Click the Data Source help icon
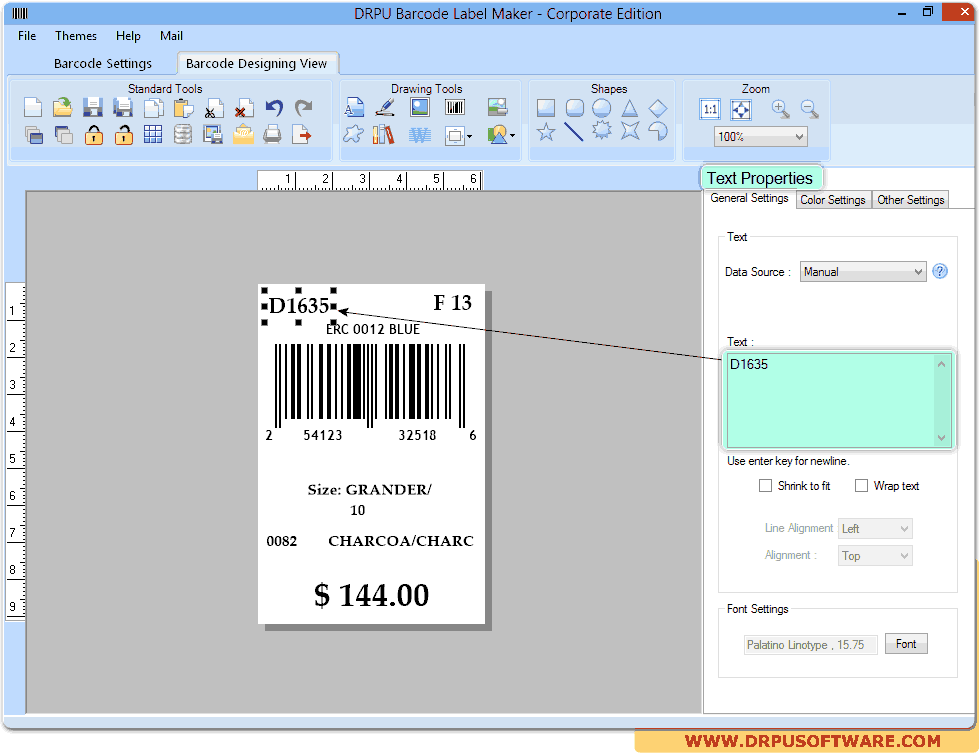The height and width of the screenshot is (753, 980). [x=939, y=271]
